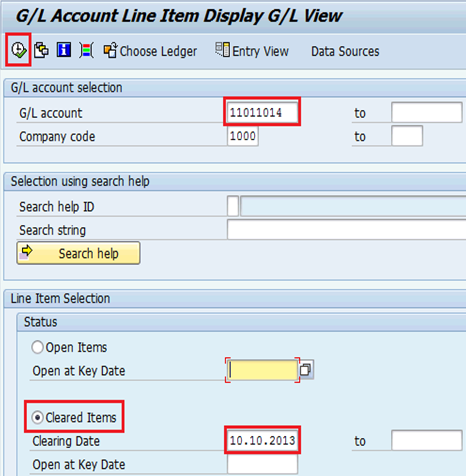Click the Company code 'to' field

pyautogui.click(x=407, y=136)
